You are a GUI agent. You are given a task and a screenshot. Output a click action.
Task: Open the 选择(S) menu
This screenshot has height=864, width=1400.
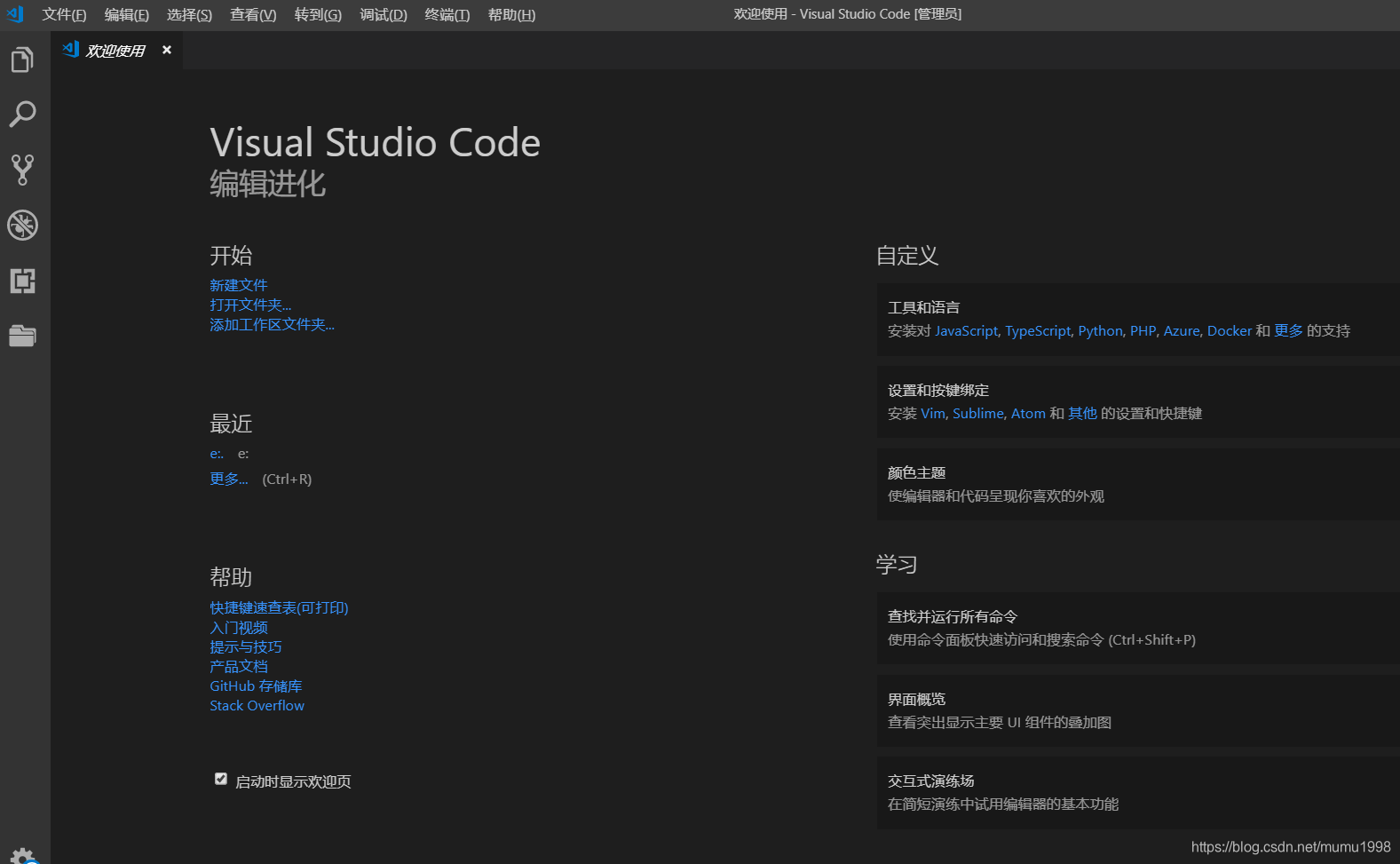point(189,15)
